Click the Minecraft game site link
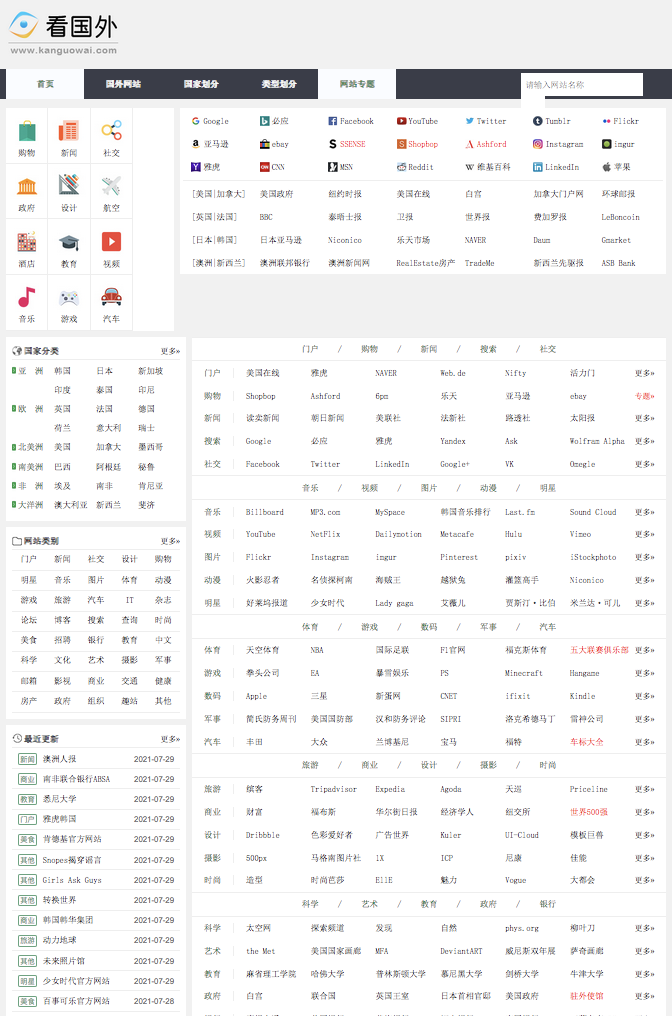The image size is (672, 1016). click(x=524, y=673)
